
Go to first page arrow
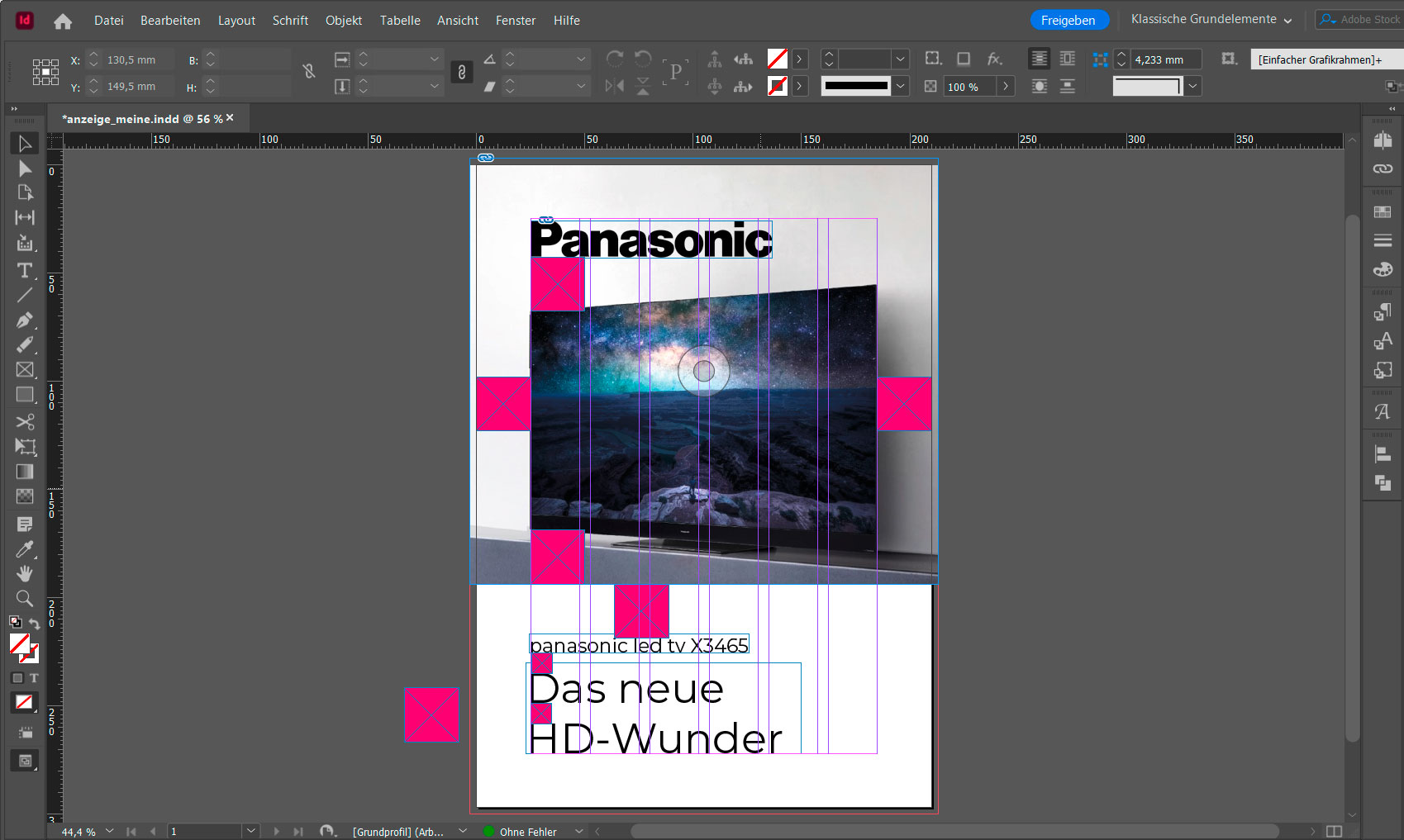tap(131, 831)
